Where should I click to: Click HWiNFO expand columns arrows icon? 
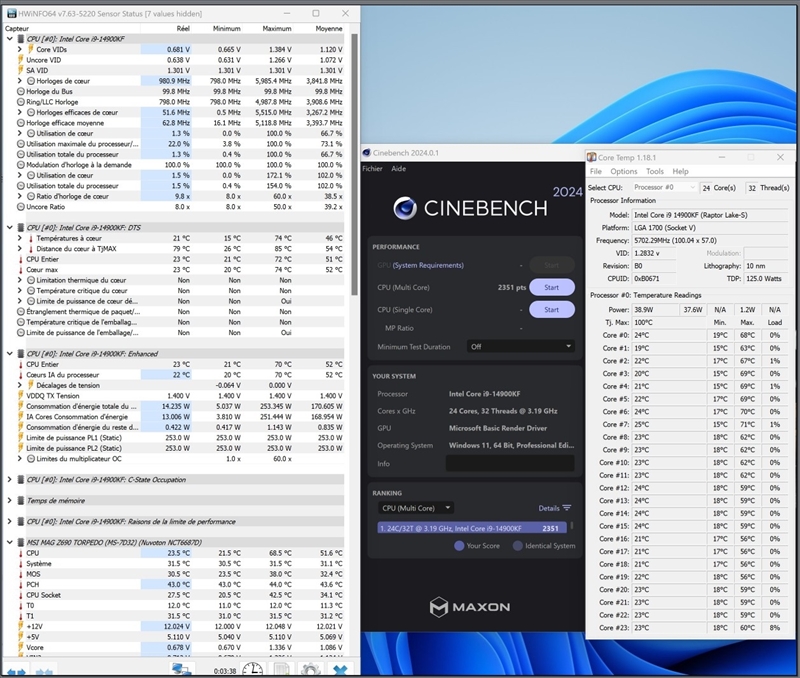(x=14, y=670)
